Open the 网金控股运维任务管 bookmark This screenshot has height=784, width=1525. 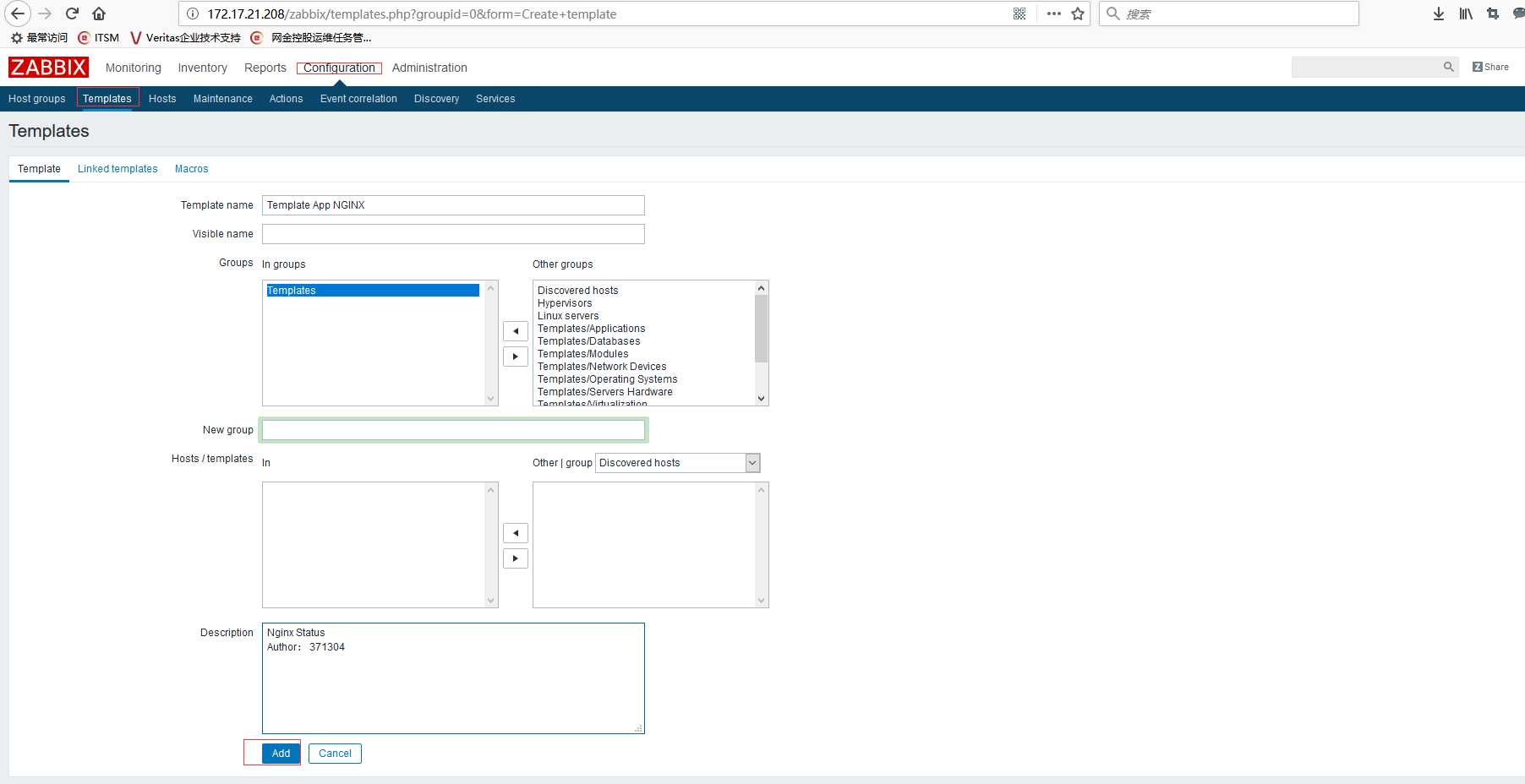(x=311, y=37)
